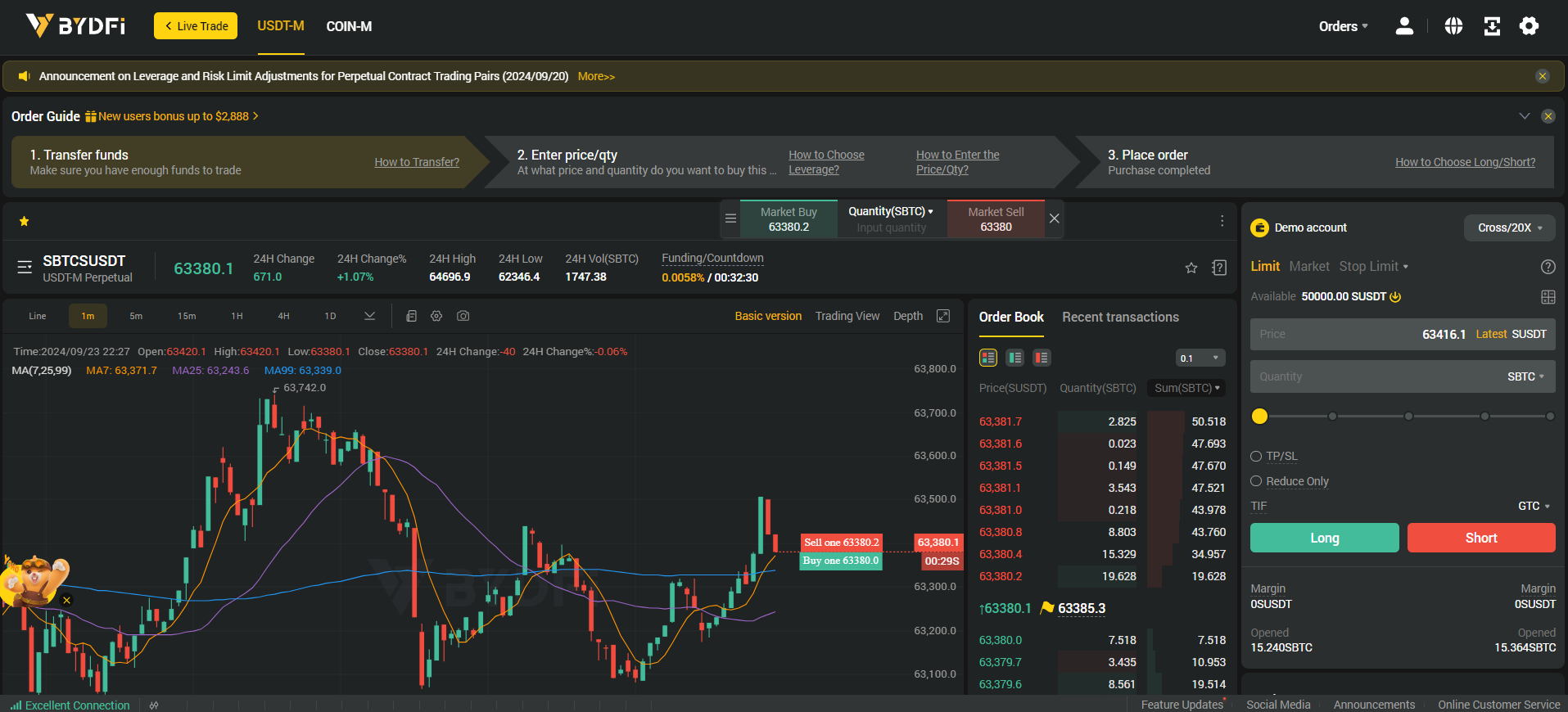Select the 5m chart interval
The height and width of the screenshot is (712, 1568).
pyautogui.click(x=136, y=316)
